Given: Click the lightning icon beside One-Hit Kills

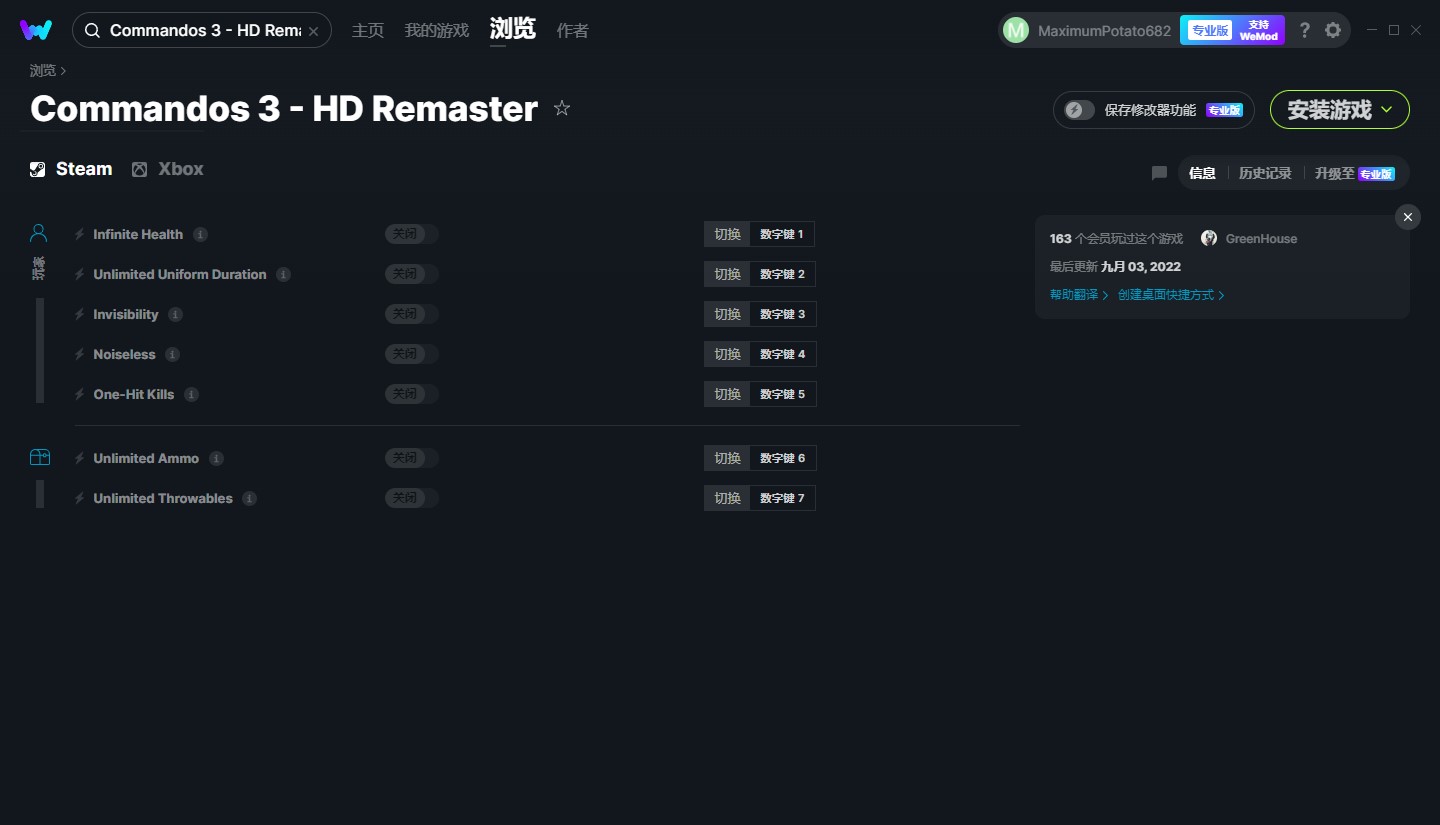Looking at the screenshot, I should tap(80, 394).
